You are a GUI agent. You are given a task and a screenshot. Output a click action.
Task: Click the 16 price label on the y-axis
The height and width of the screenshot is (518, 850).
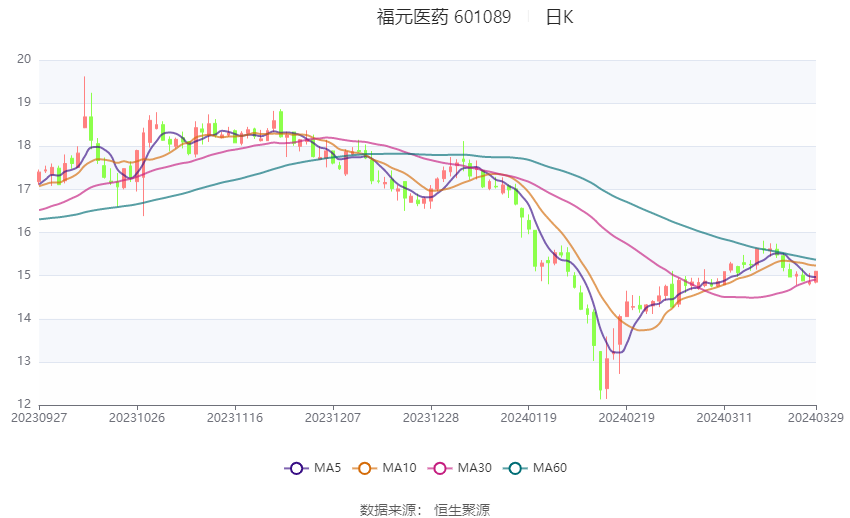[24, 232]
